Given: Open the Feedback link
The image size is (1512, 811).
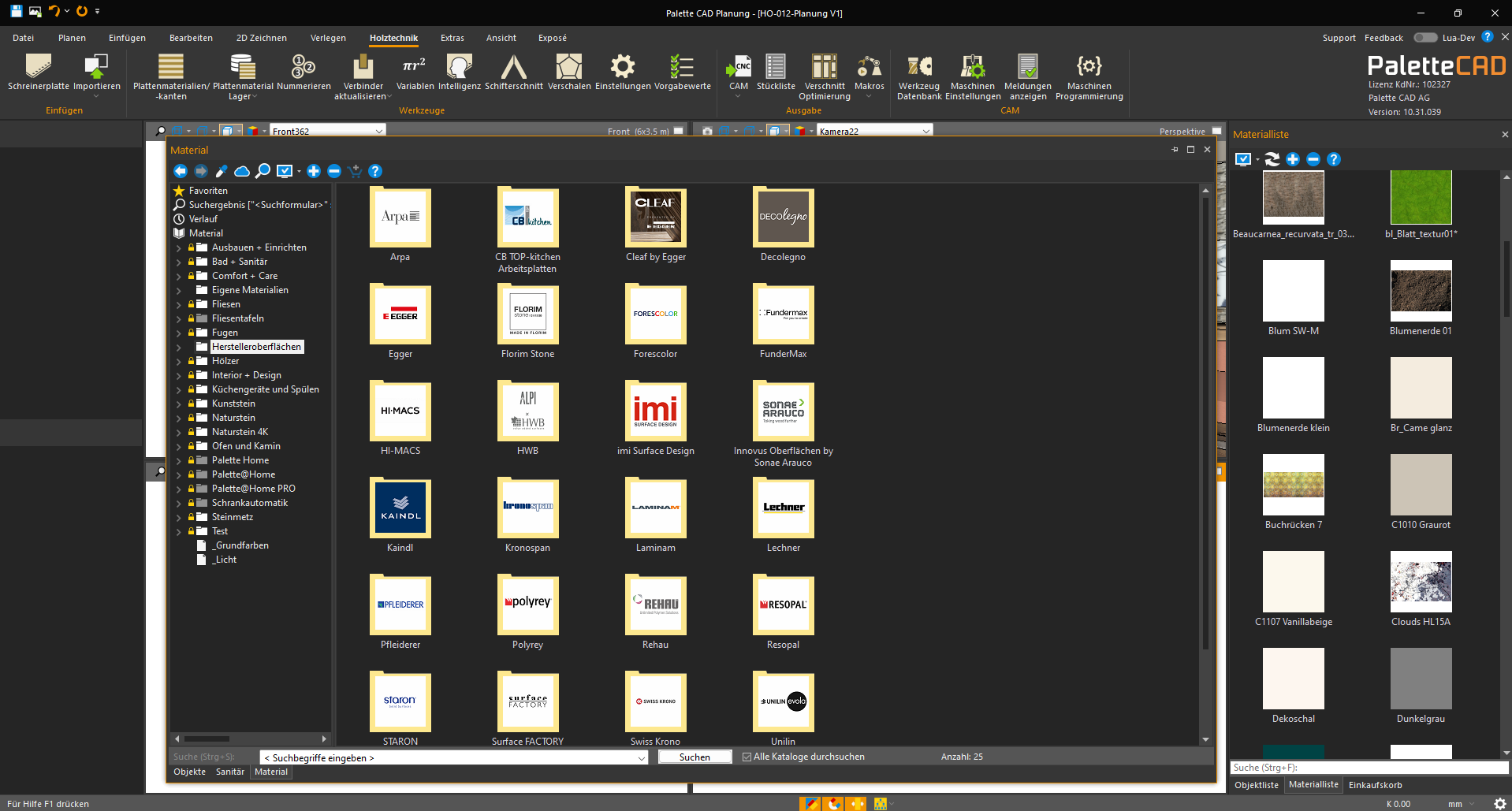Looking at the screenshot, I should point(1384,38).
